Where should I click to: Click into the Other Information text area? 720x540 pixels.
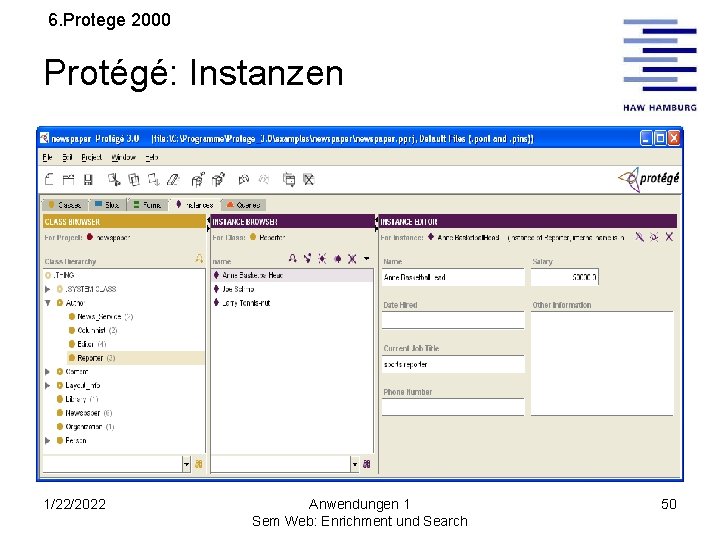[x=602, y=364]
